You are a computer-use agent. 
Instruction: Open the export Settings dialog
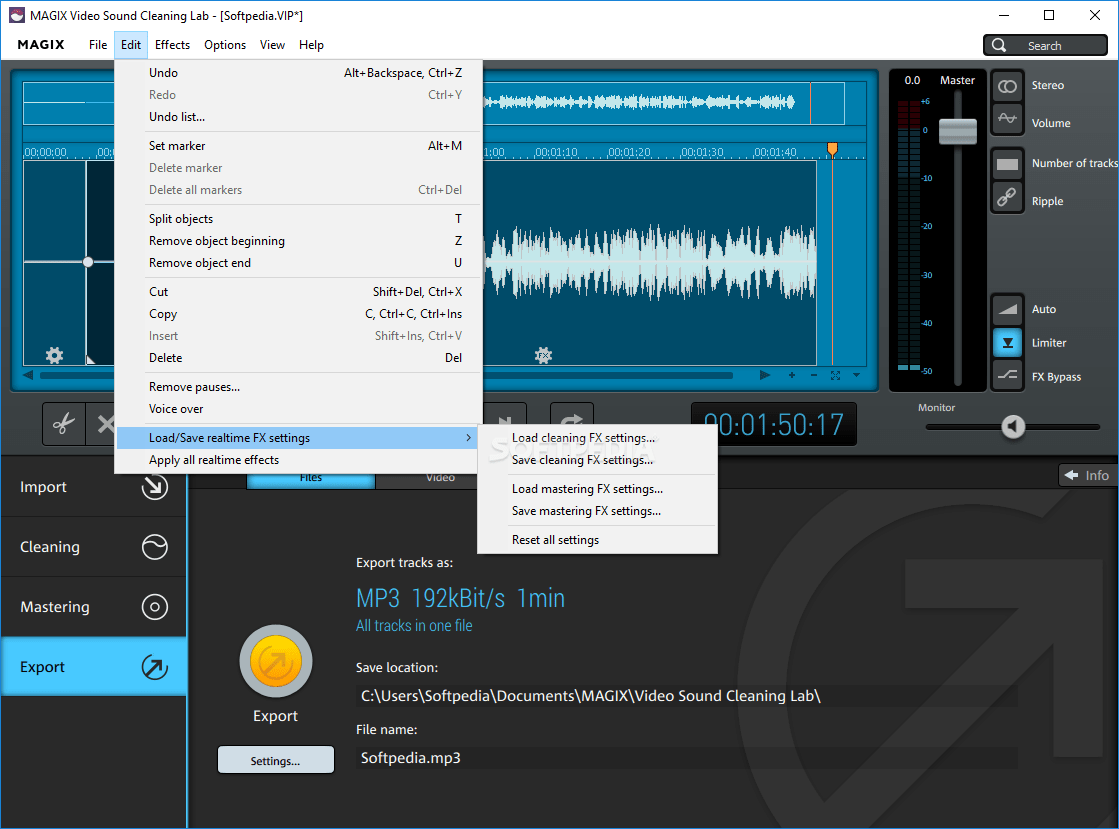click(275, 759)
